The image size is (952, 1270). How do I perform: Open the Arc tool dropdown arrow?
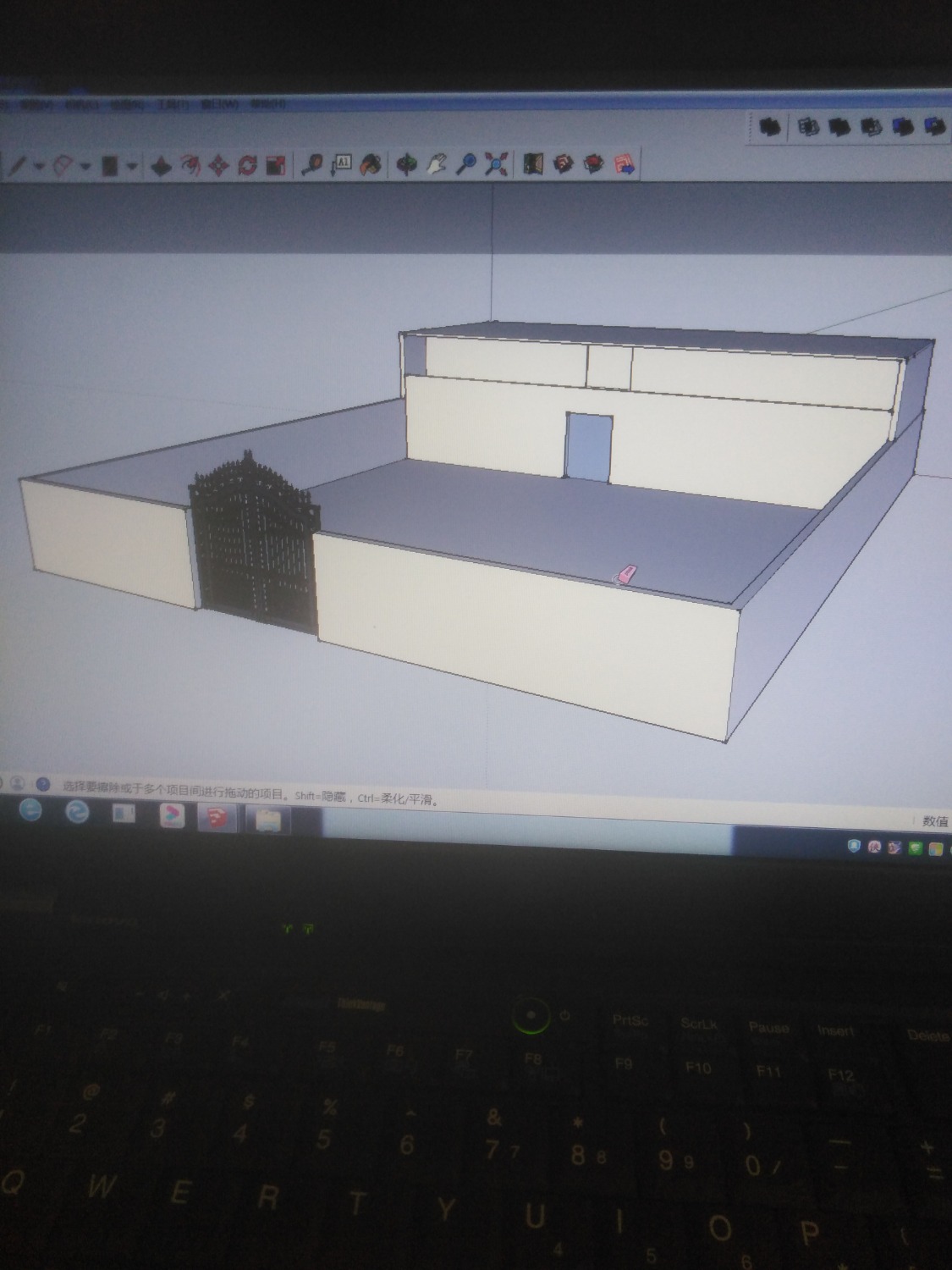pos(85,167)
